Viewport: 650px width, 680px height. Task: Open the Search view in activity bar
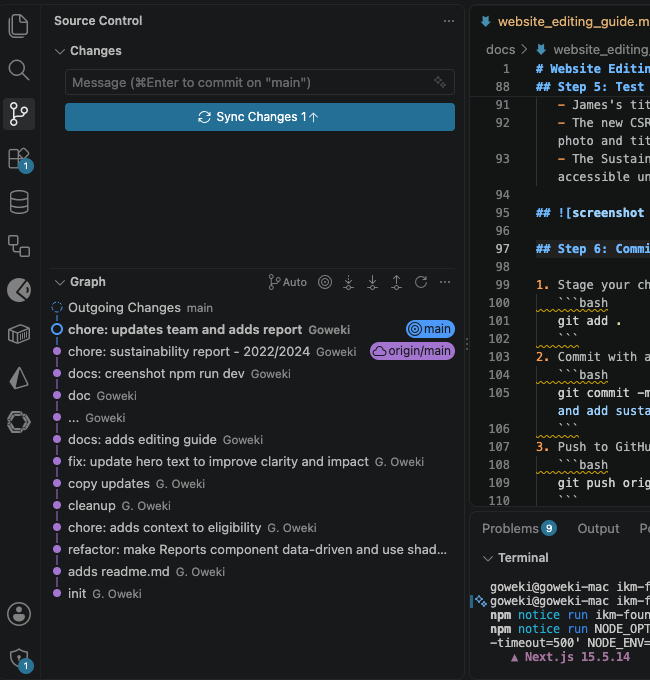click(19, 70)
